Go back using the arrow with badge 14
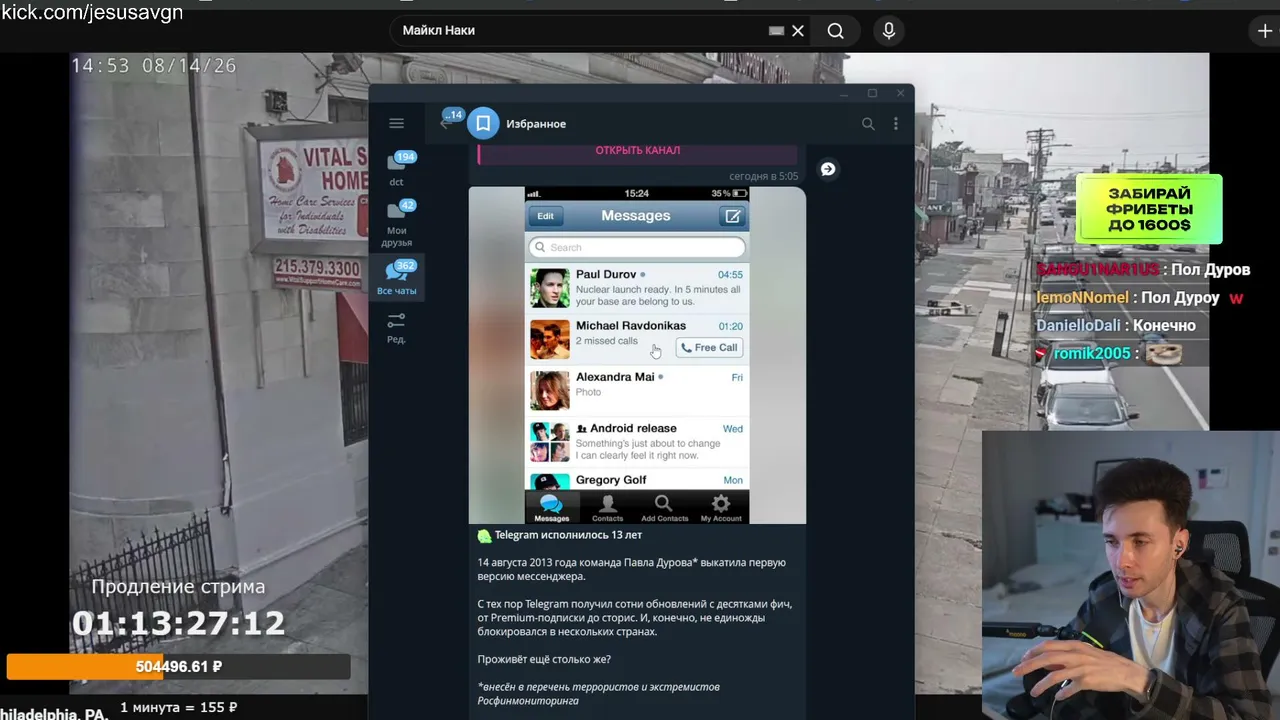 coord(446,123)
